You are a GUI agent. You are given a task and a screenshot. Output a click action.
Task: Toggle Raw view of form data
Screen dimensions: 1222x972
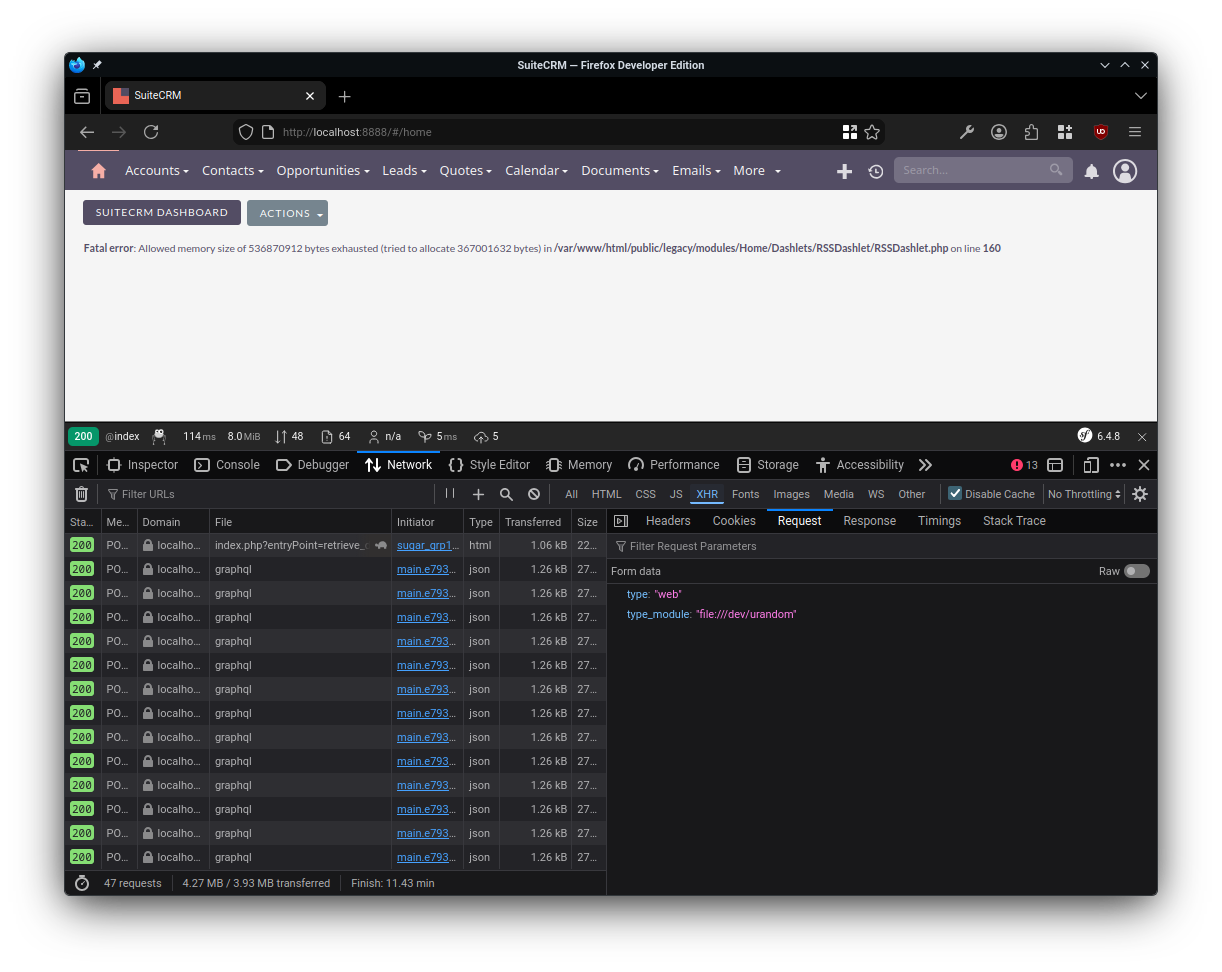coord(1136,570)
